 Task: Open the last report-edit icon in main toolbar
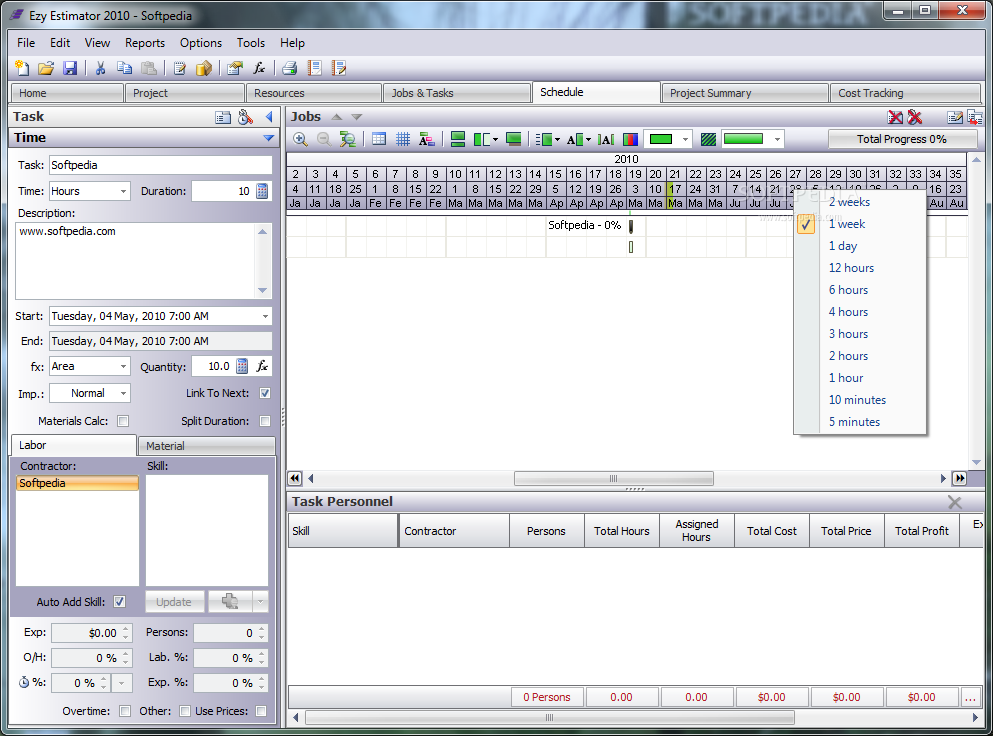[339, 68]
